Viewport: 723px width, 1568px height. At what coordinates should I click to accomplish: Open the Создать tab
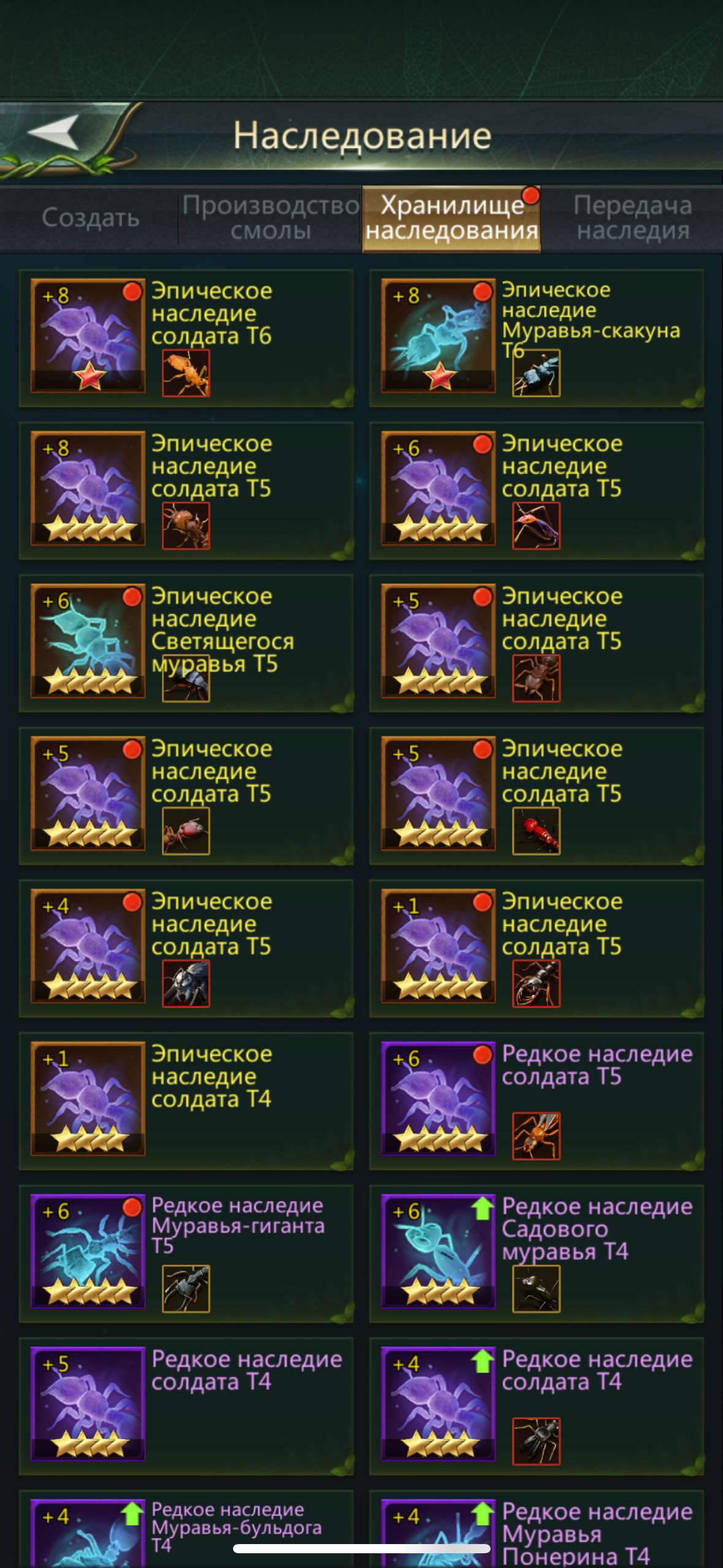tap(90, 218)
